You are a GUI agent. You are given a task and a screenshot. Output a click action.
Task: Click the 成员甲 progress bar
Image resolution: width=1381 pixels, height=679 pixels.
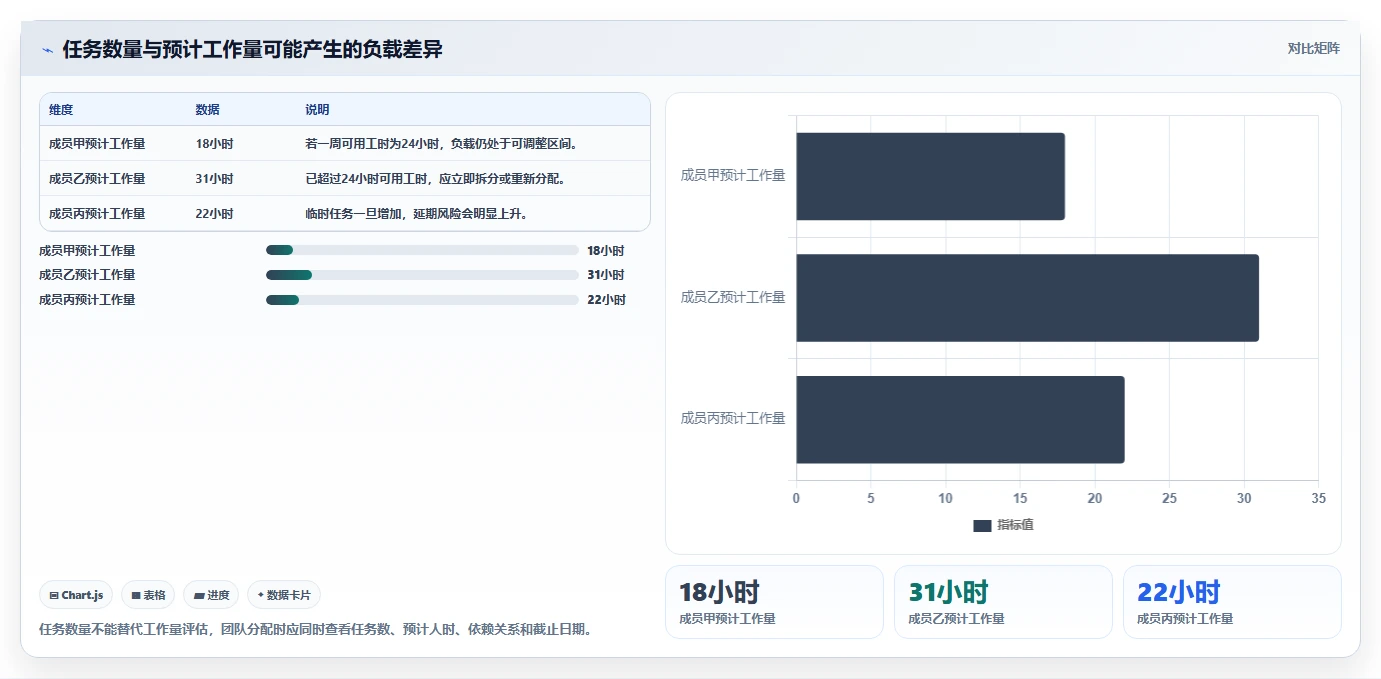[422, 250]
